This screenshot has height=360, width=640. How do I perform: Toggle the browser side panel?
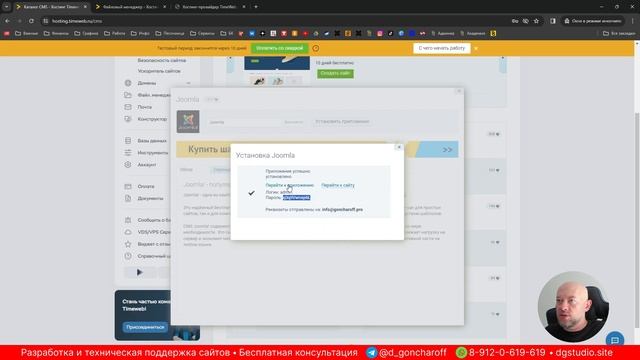[x=553, y=21]
